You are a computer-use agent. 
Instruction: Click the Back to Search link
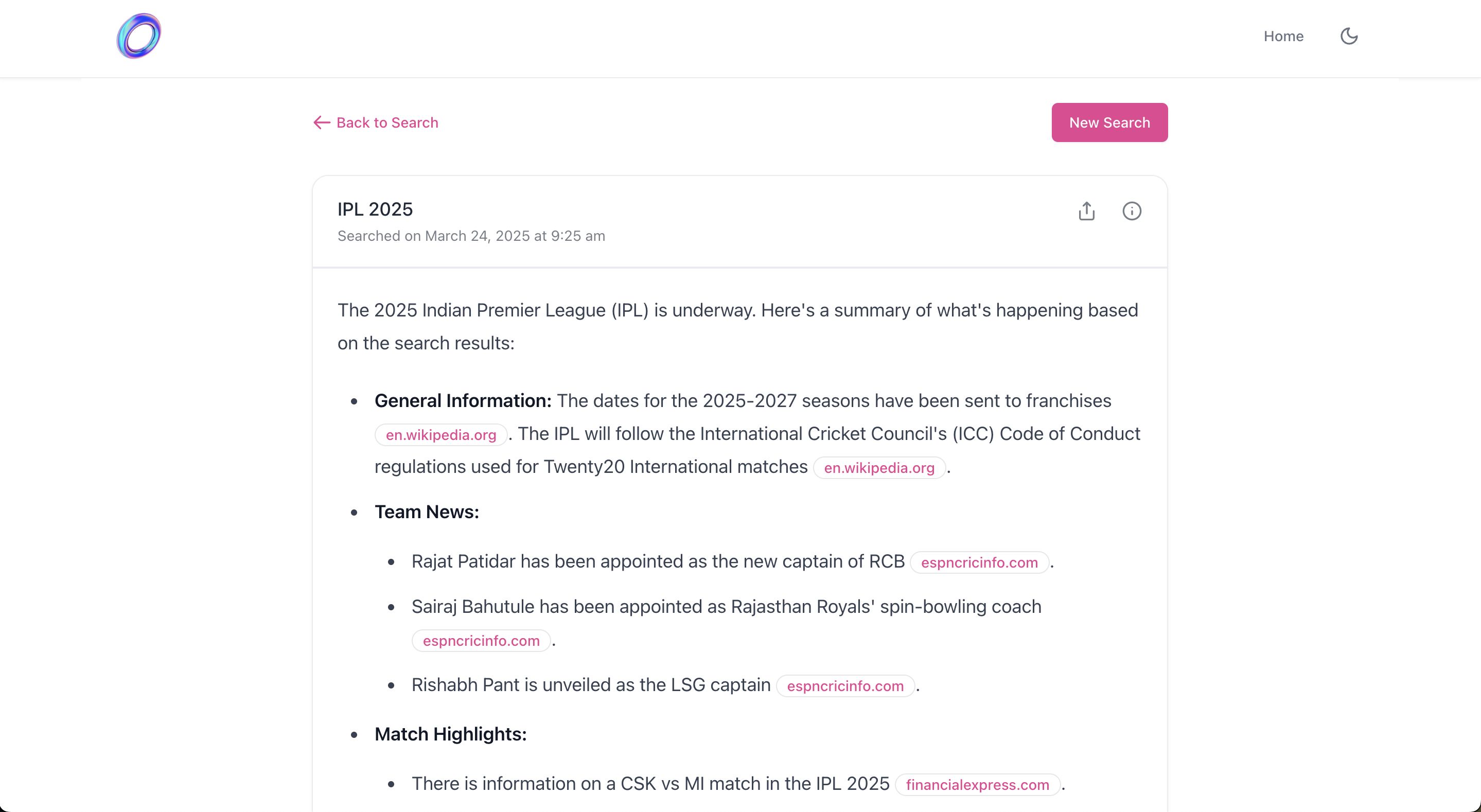pyautogui.click(x=387, y=122)
